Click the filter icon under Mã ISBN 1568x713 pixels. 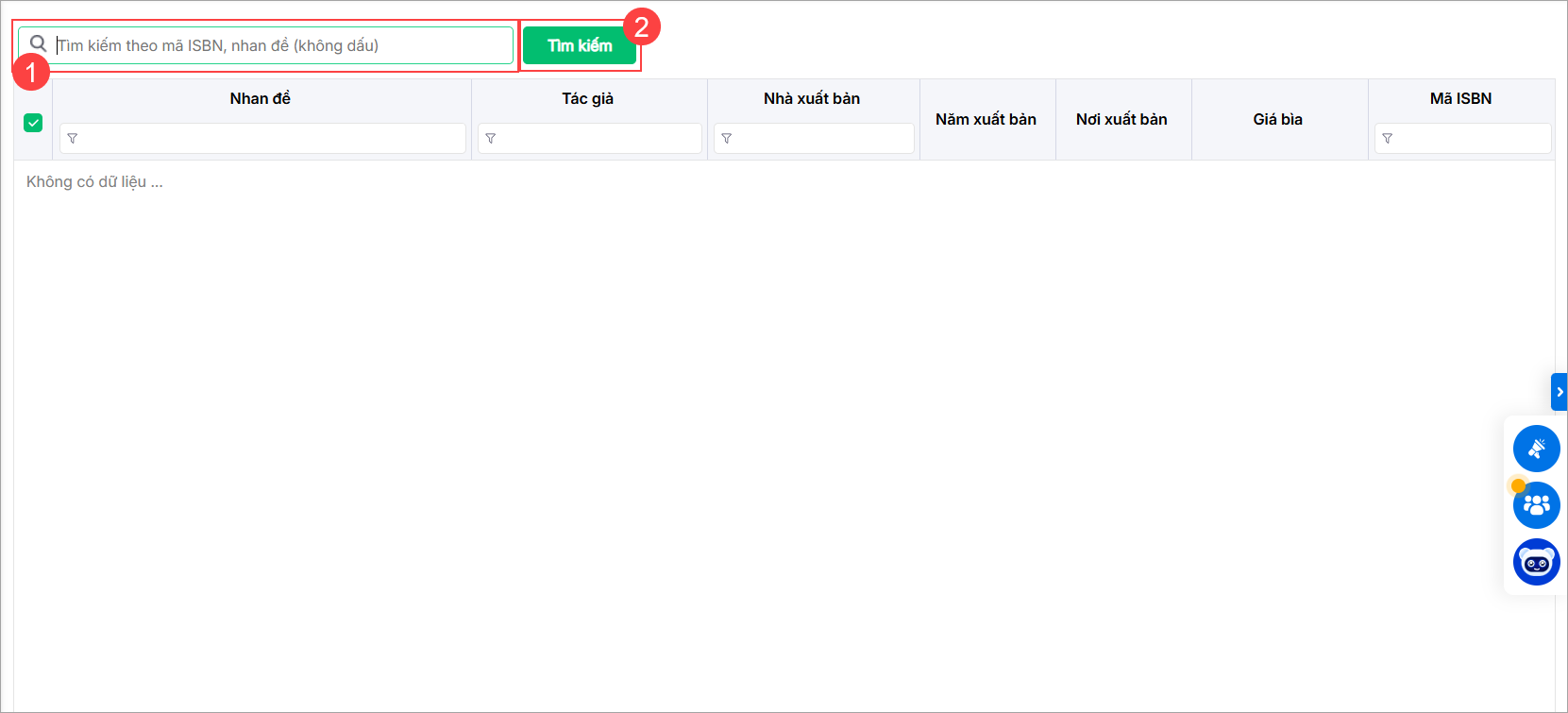1388,139
